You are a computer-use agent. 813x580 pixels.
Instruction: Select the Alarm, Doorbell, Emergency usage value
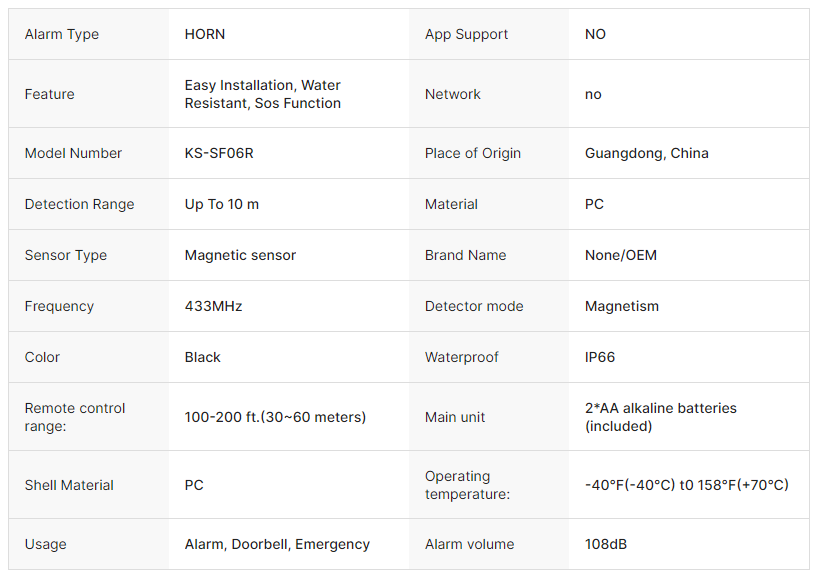277,544
